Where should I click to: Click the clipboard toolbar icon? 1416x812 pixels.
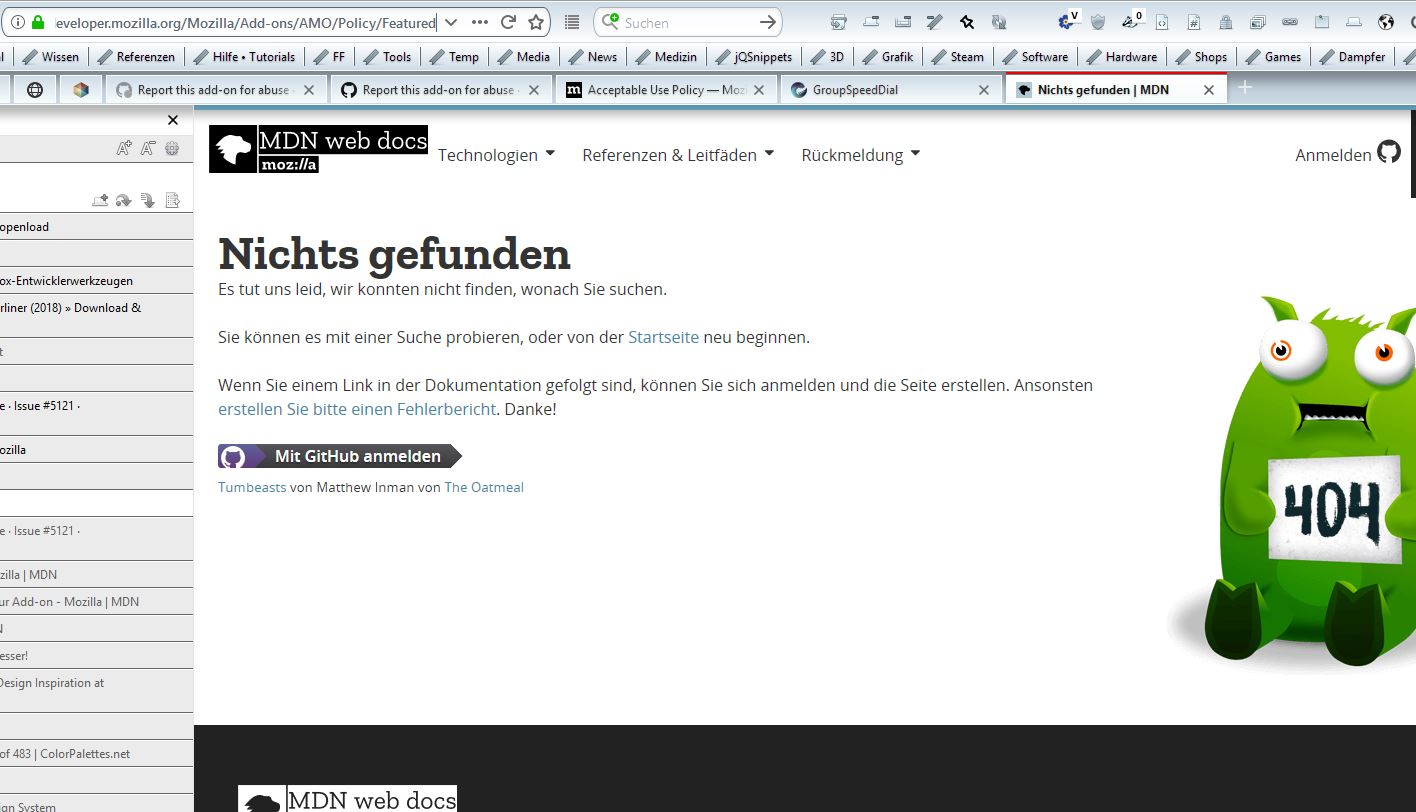pyautogui.click(x=1322, y=22)
